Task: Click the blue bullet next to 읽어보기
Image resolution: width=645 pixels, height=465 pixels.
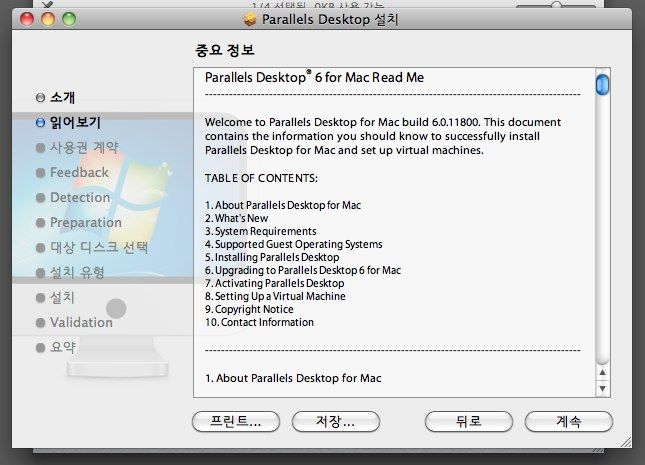Action: pos(40,123)
